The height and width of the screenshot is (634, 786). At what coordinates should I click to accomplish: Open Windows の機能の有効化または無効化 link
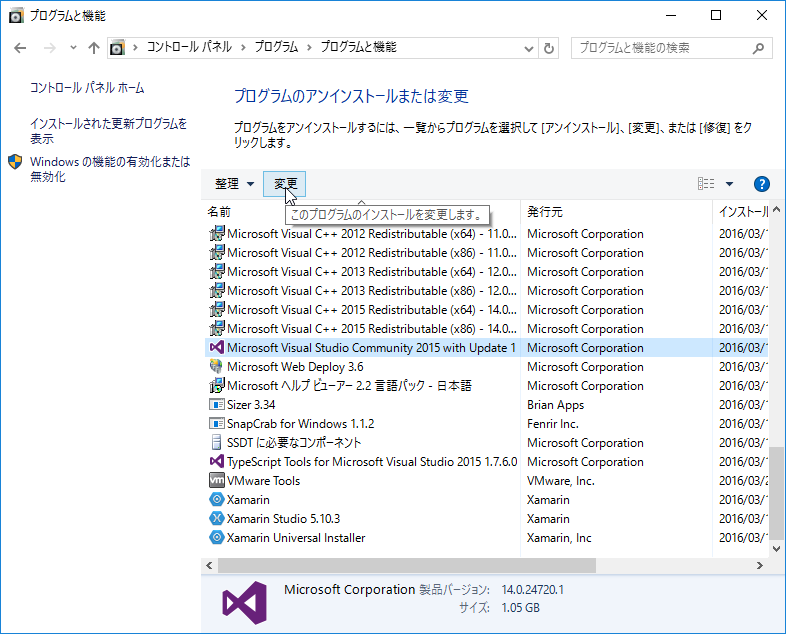[110, 169]
